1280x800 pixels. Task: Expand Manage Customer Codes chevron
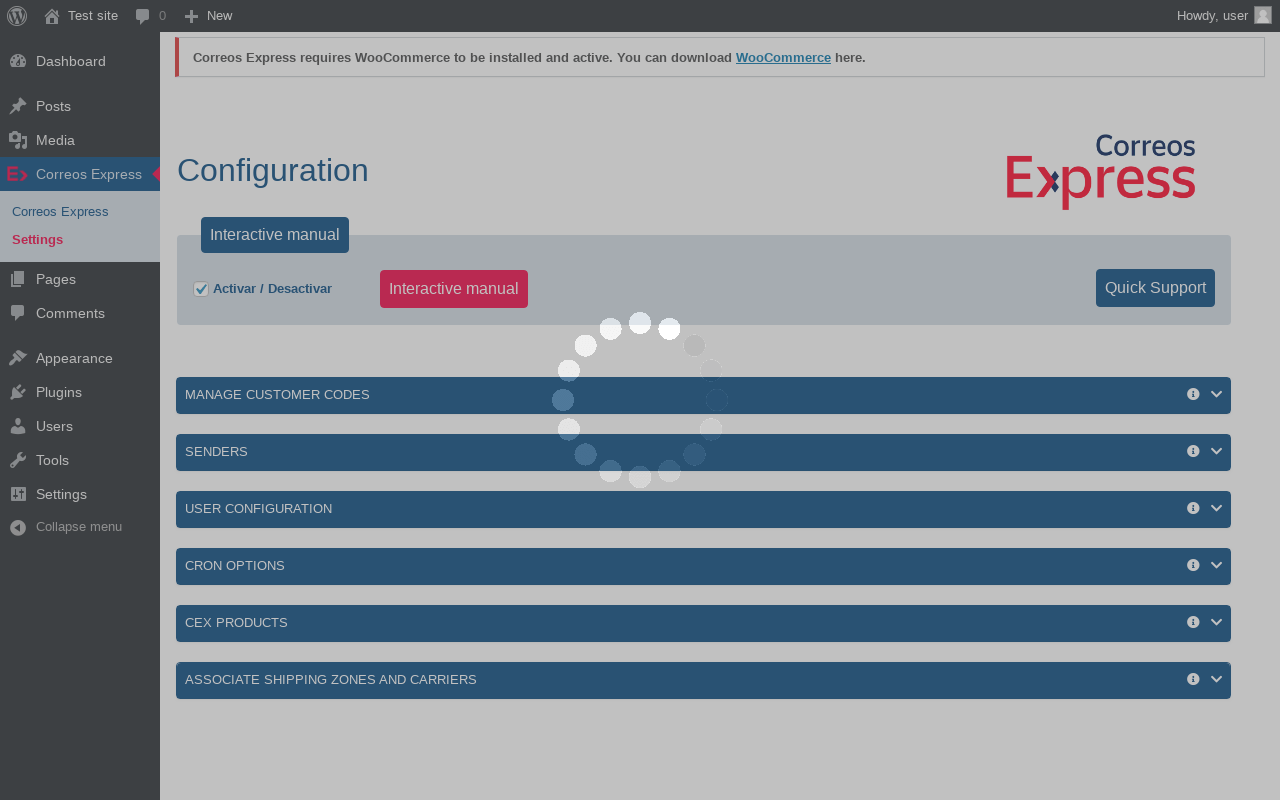click(1217, 394)
